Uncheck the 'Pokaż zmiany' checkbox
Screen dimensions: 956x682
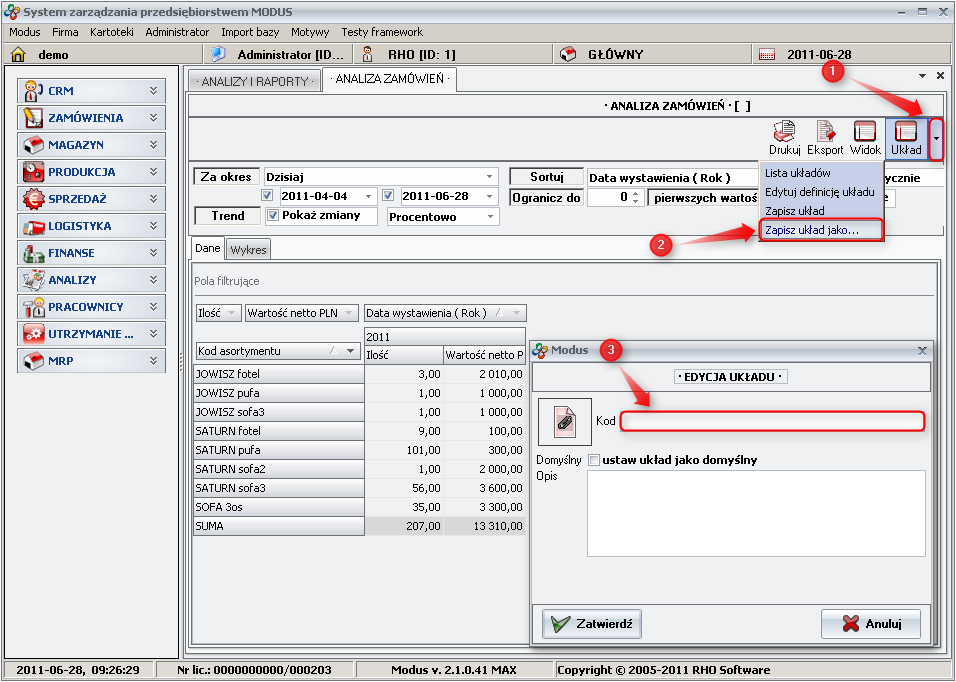pos(273,216)
